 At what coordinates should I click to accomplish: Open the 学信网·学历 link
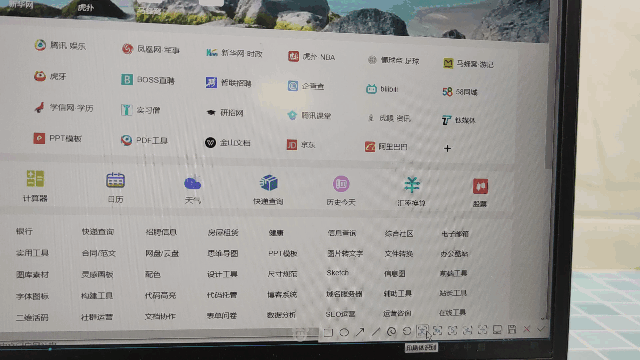click(x=64, y=108)
